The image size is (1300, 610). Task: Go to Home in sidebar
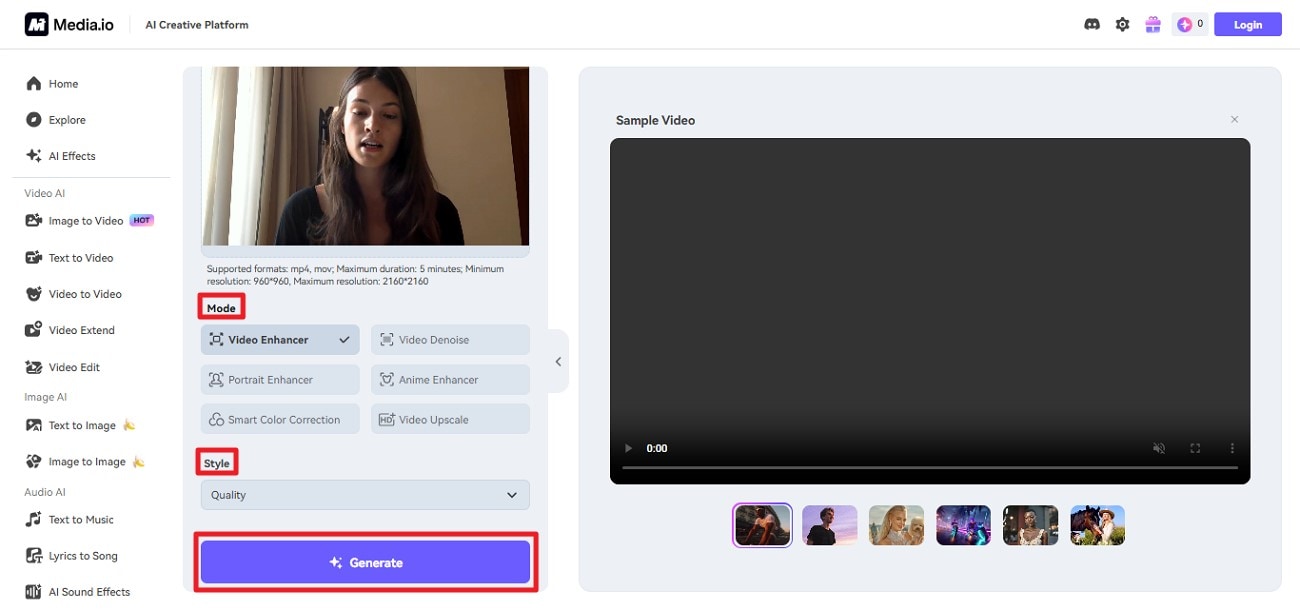[x=52, y=84]
